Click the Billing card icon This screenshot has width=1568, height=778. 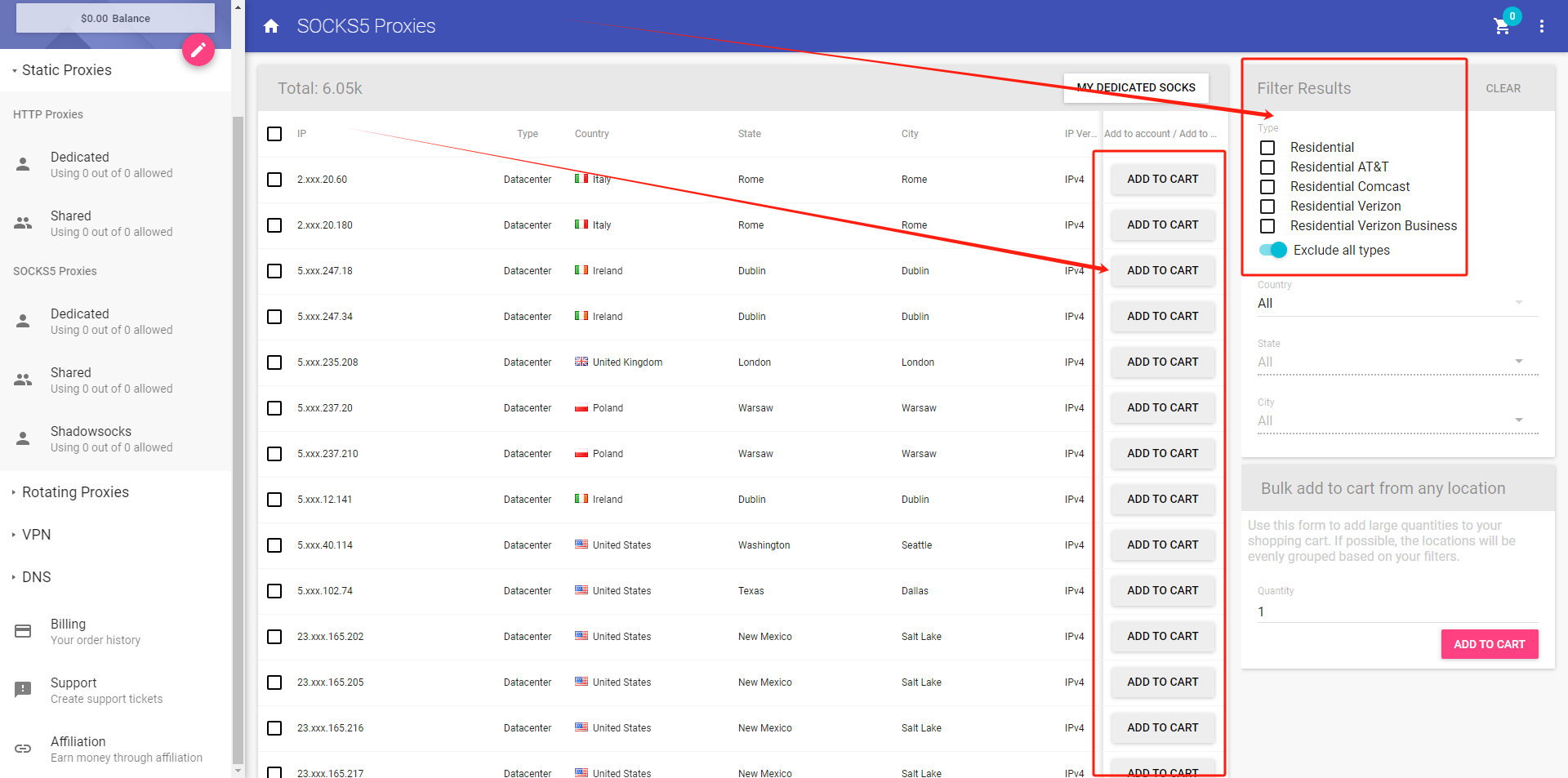coord(23,631)
